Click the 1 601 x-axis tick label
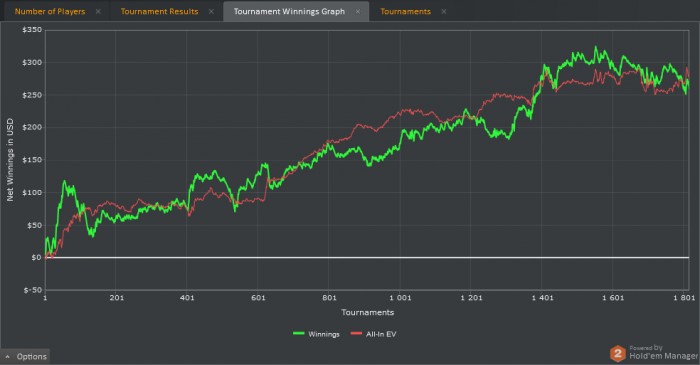Viewport: 700px width, 365px height. tap(613, 298)
